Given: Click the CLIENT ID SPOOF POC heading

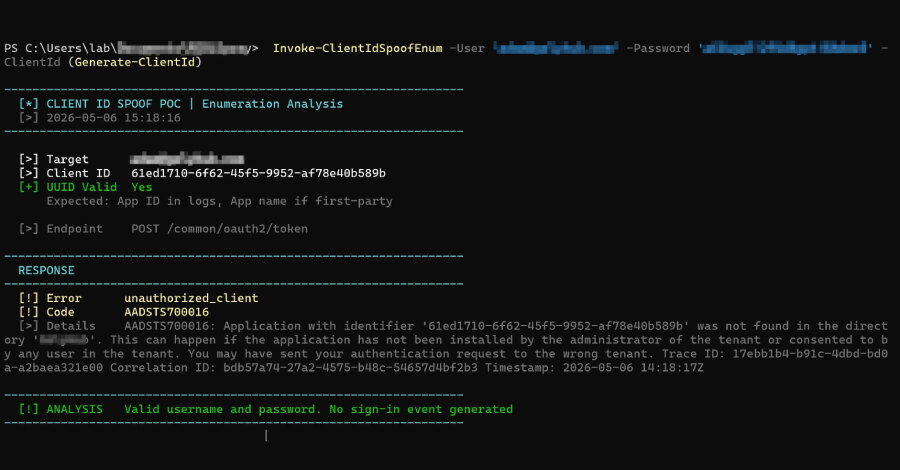Looking at the screenshot, I should click(114, 104).
